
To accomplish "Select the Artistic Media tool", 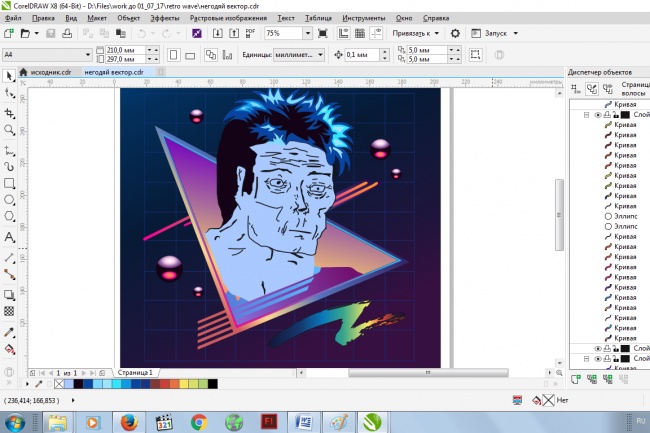I will [9, 167].
